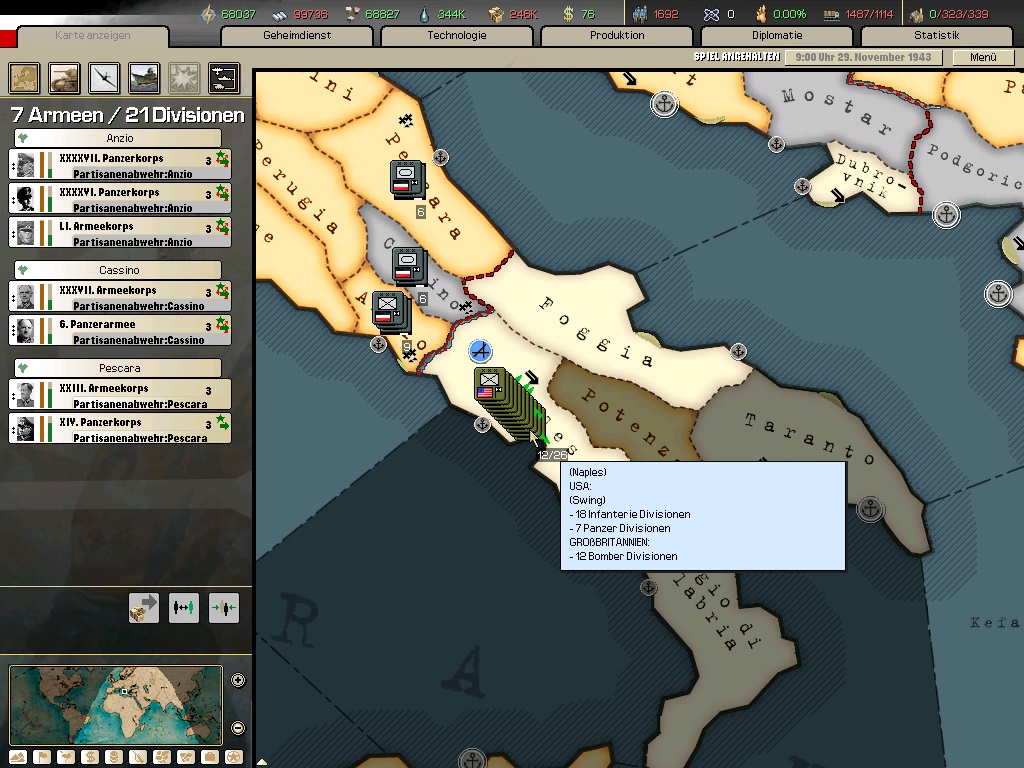Select the Anzio province group header

[118, 138]
